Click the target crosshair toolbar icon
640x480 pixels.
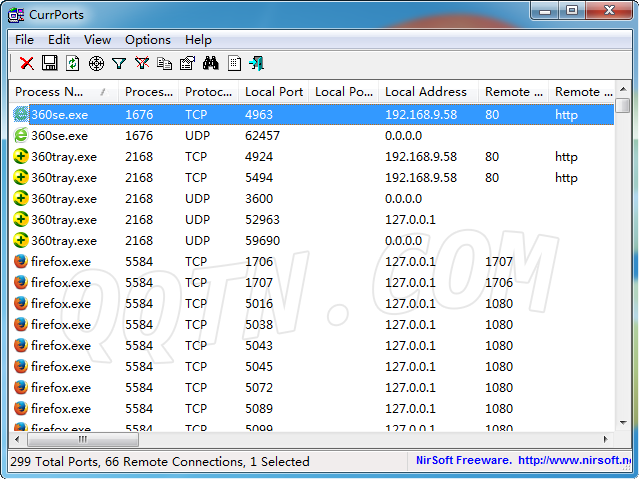(96, 64)
